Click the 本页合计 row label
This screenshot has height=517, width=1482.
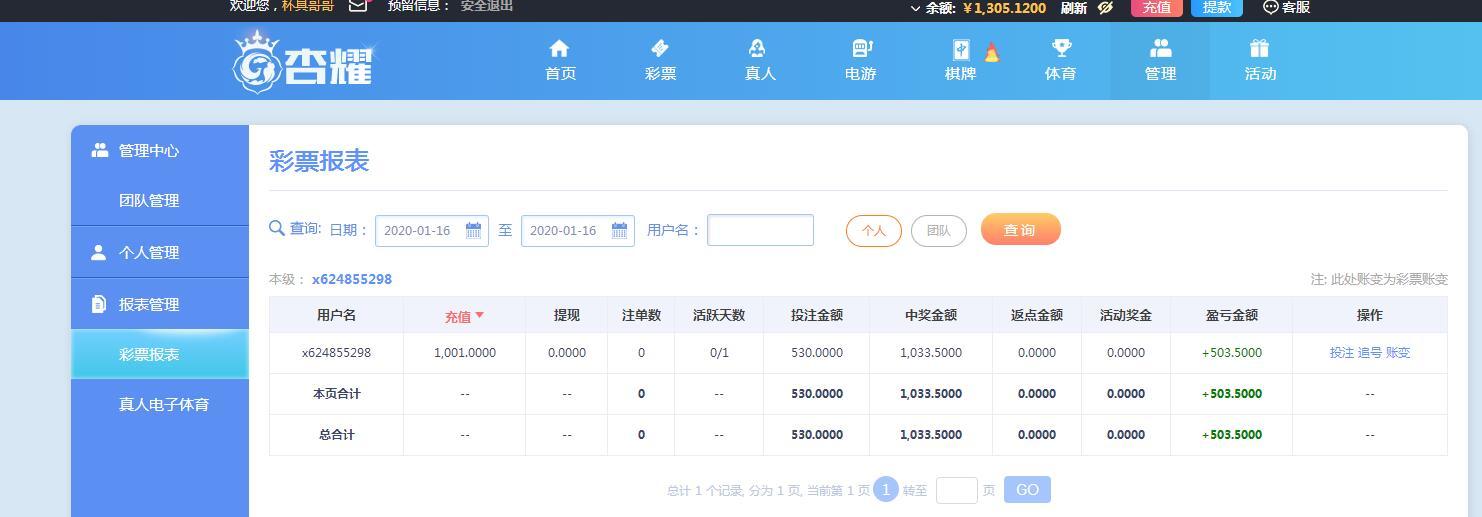336,394
